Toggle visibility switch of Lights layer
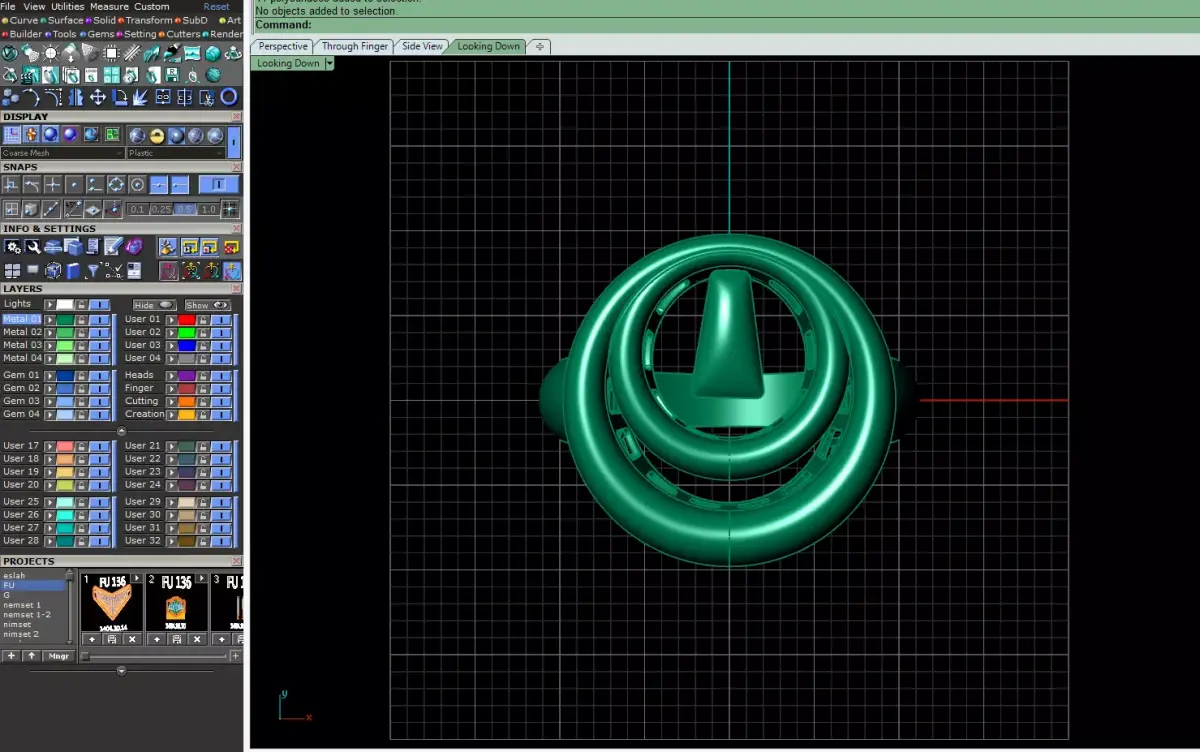The width and height of the screenshot is (1200, 752). (100, 305)
